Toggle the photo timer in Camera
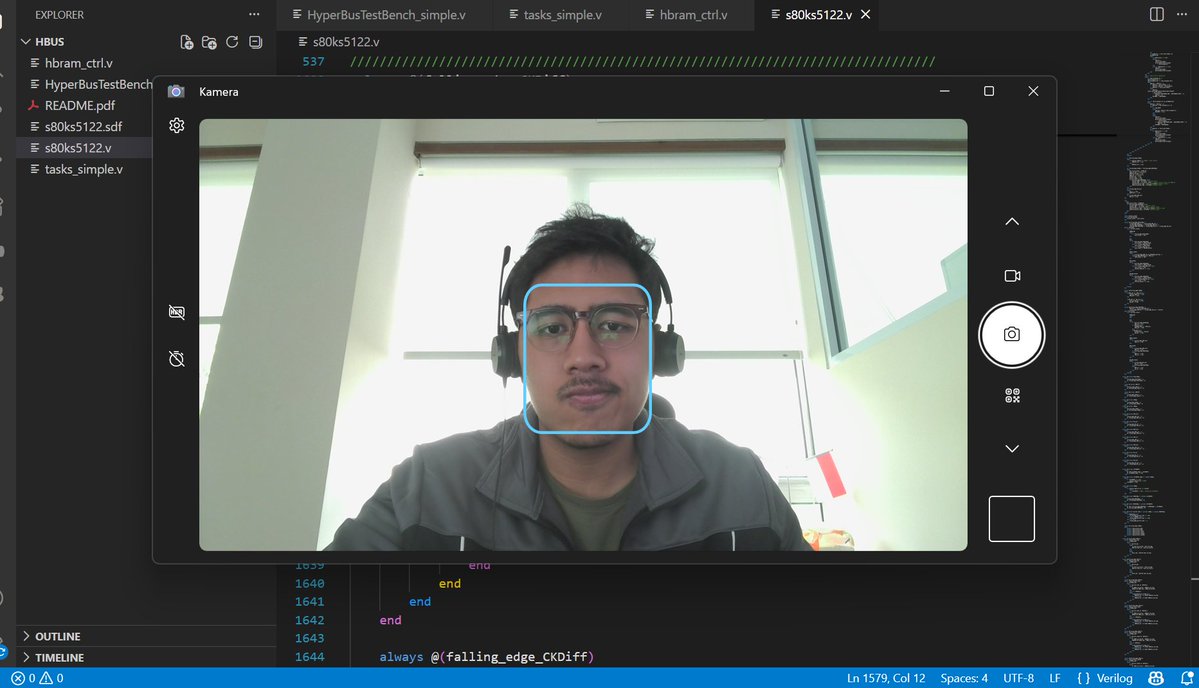Screen dimensions: 1199x688 (x=177, y=359)
